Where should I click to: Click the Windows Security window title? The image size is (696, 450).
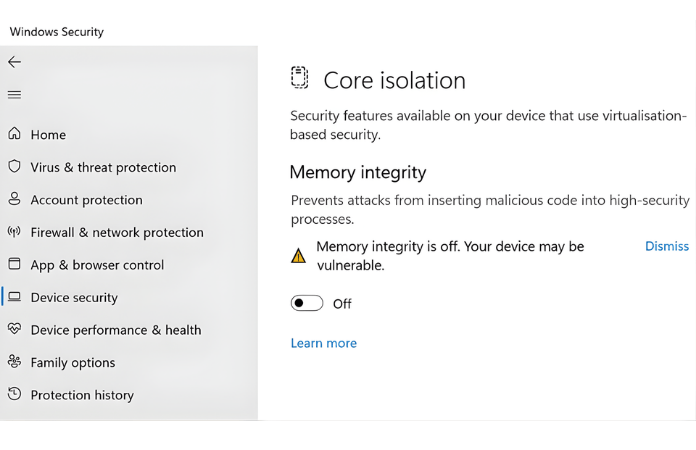57,32
